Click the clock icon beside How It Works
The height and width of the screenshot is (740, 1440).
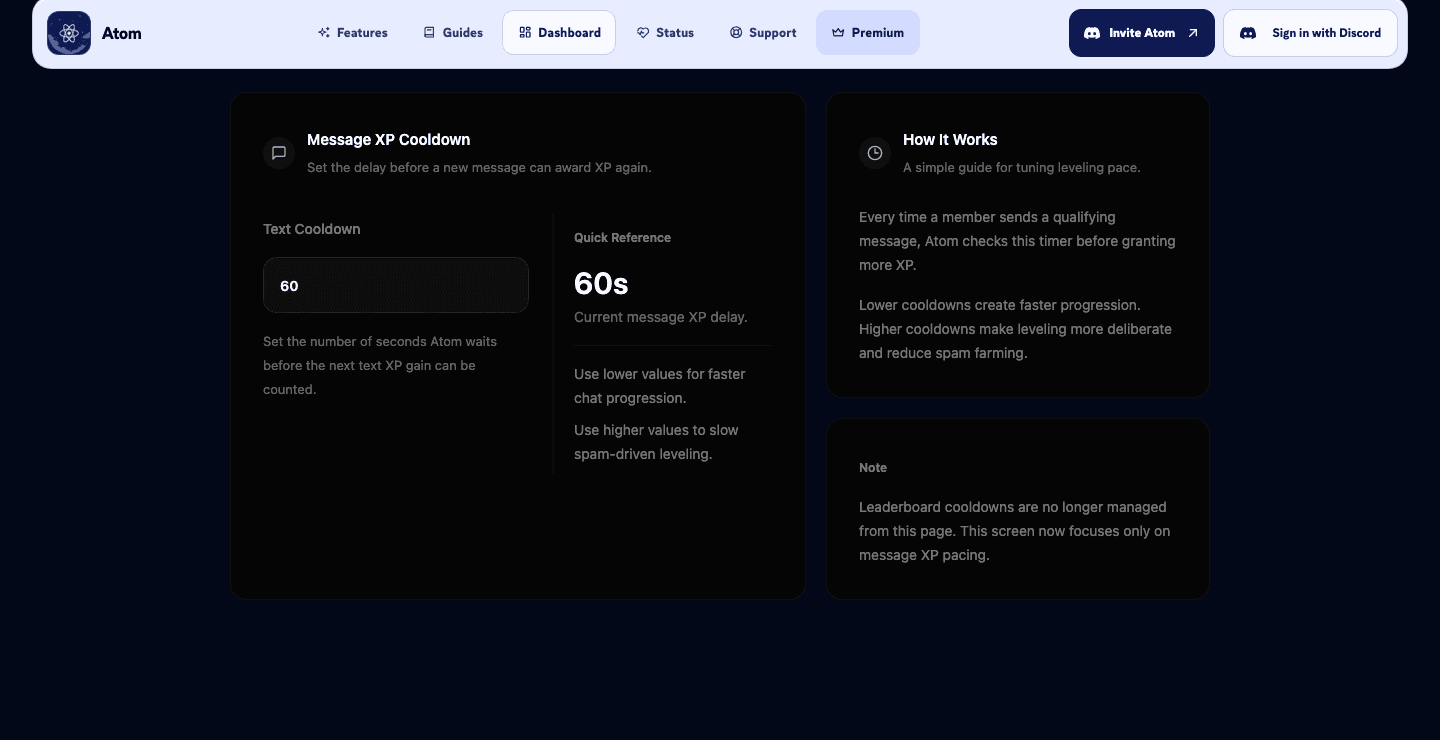coord(875,153)
